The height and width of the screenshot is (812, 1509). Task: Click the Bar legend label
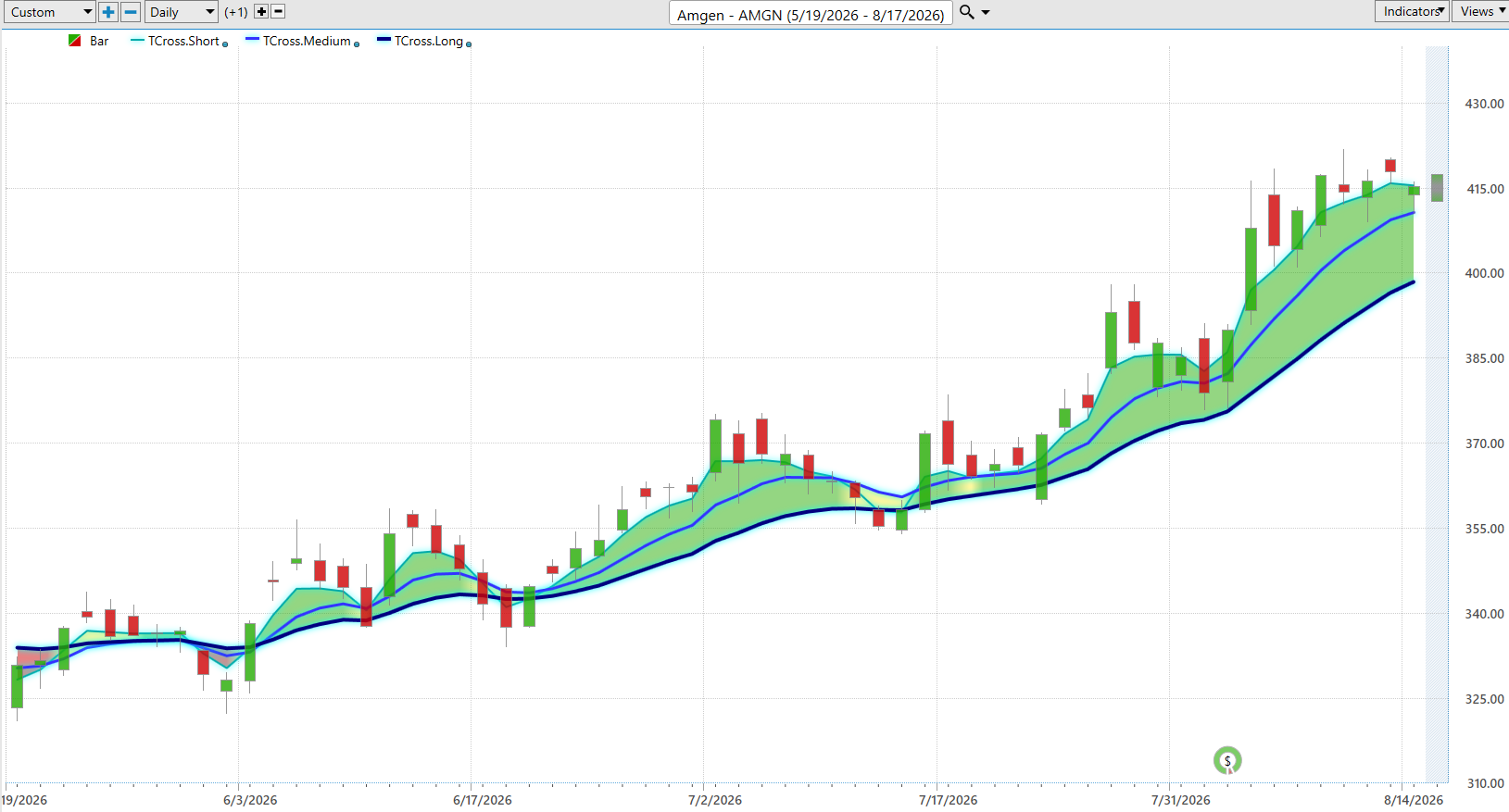(x=99, y=41)
